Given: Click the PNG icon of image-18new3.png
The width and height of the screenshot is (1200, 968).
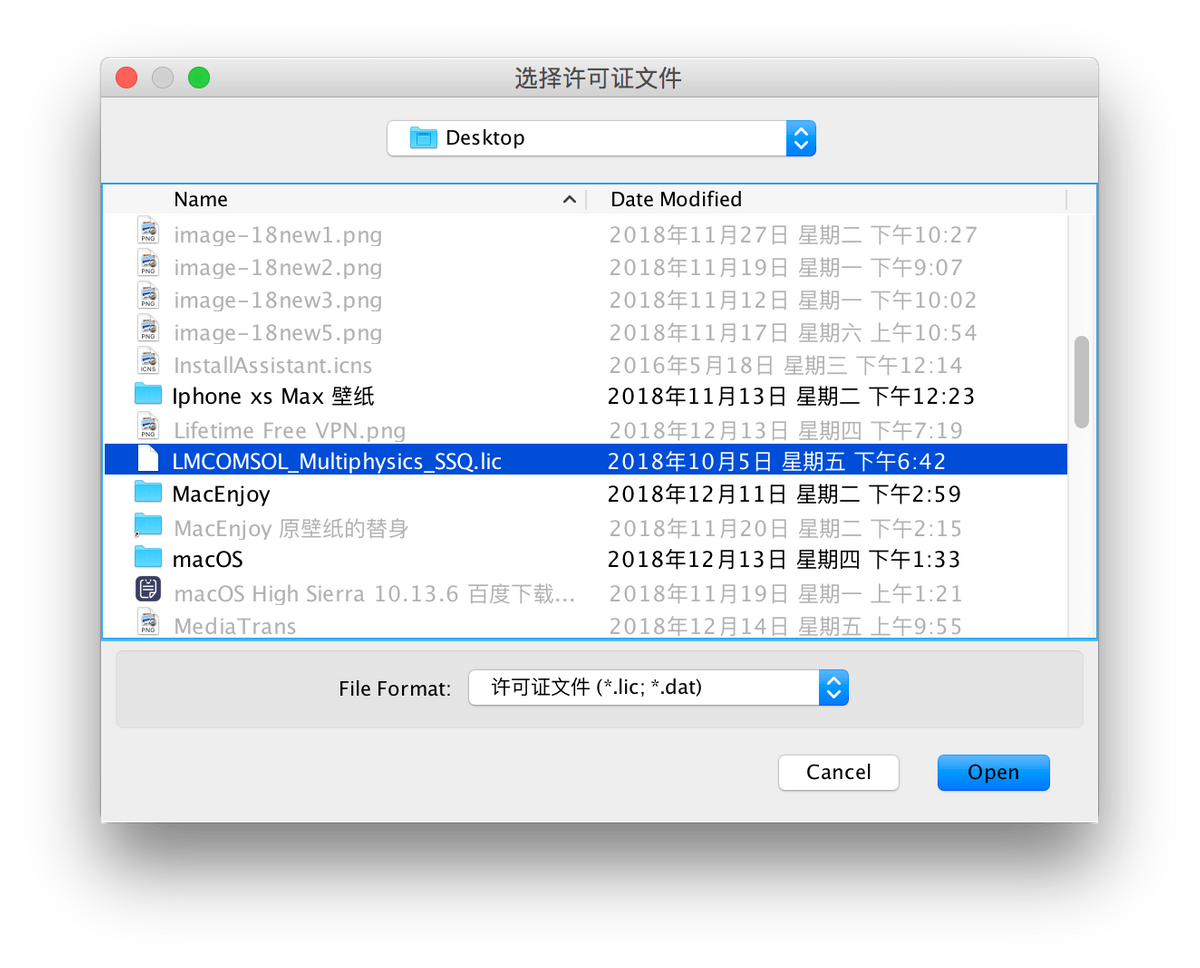Looking at the screenshot, I should (148, 297).
